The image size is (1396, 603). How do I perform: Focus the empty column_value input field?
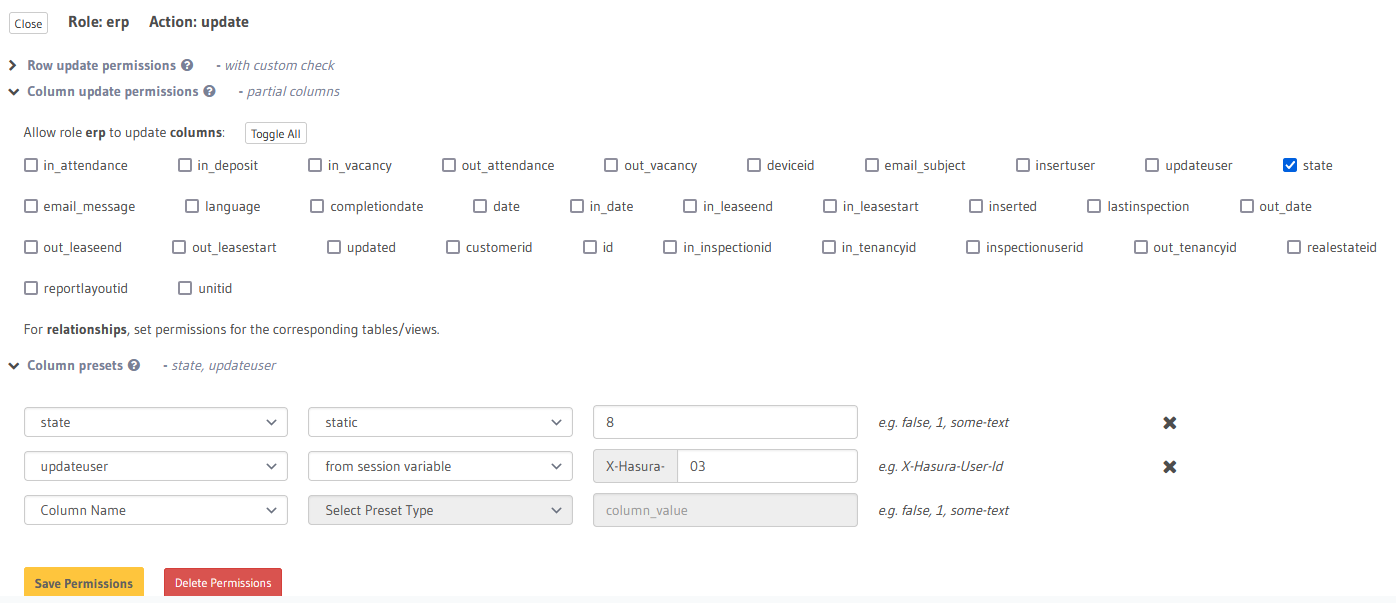(725, 510)
